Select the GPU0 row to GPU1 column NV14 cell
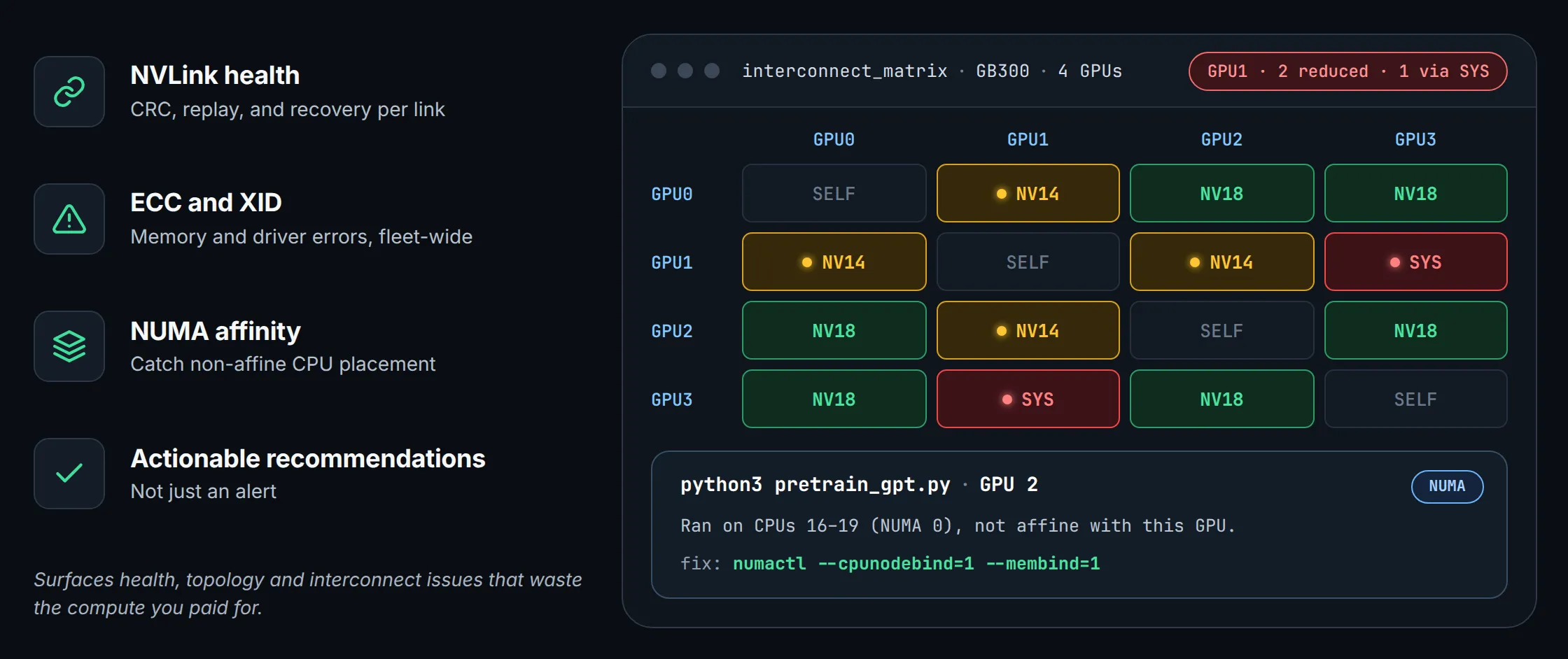This screenshot has height=659, width=1568. 1028,193
